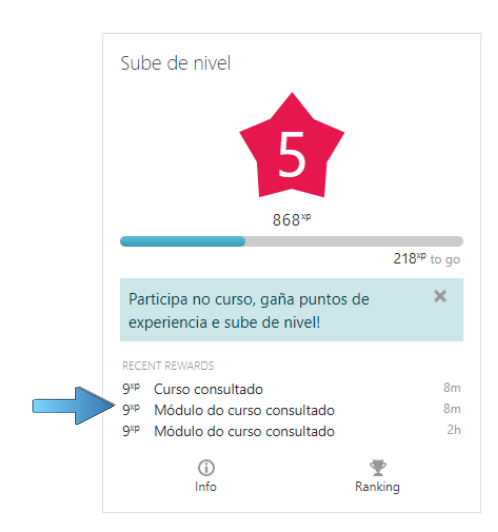Click the 'Info' text link
This screenshot has width=498, height=532.
206,487
